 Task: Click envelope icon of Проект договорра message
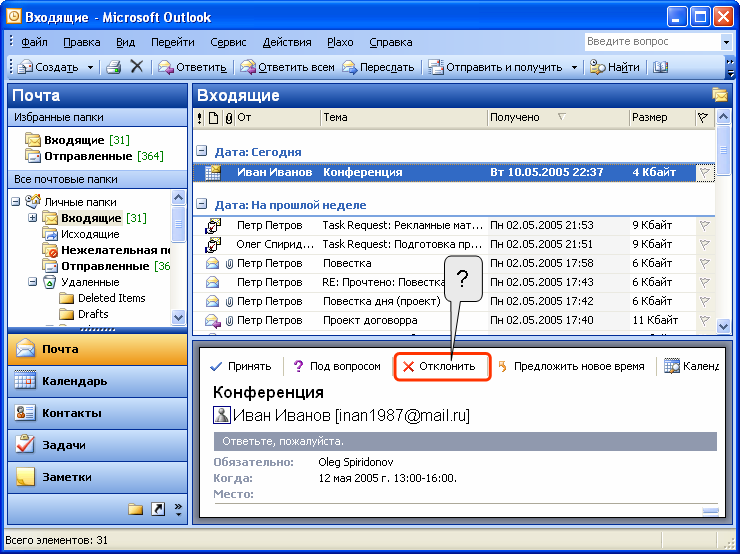[x=213, y=321]
